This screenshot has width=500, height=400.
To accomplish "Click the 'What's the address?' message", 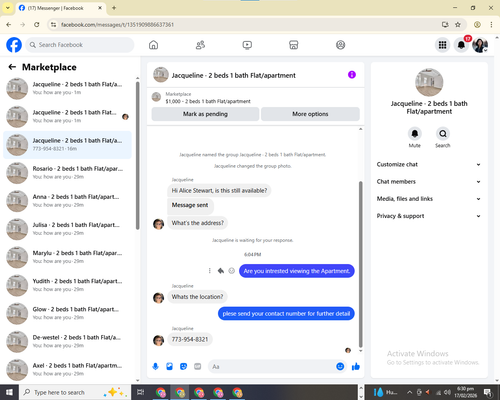I will 198,223.
